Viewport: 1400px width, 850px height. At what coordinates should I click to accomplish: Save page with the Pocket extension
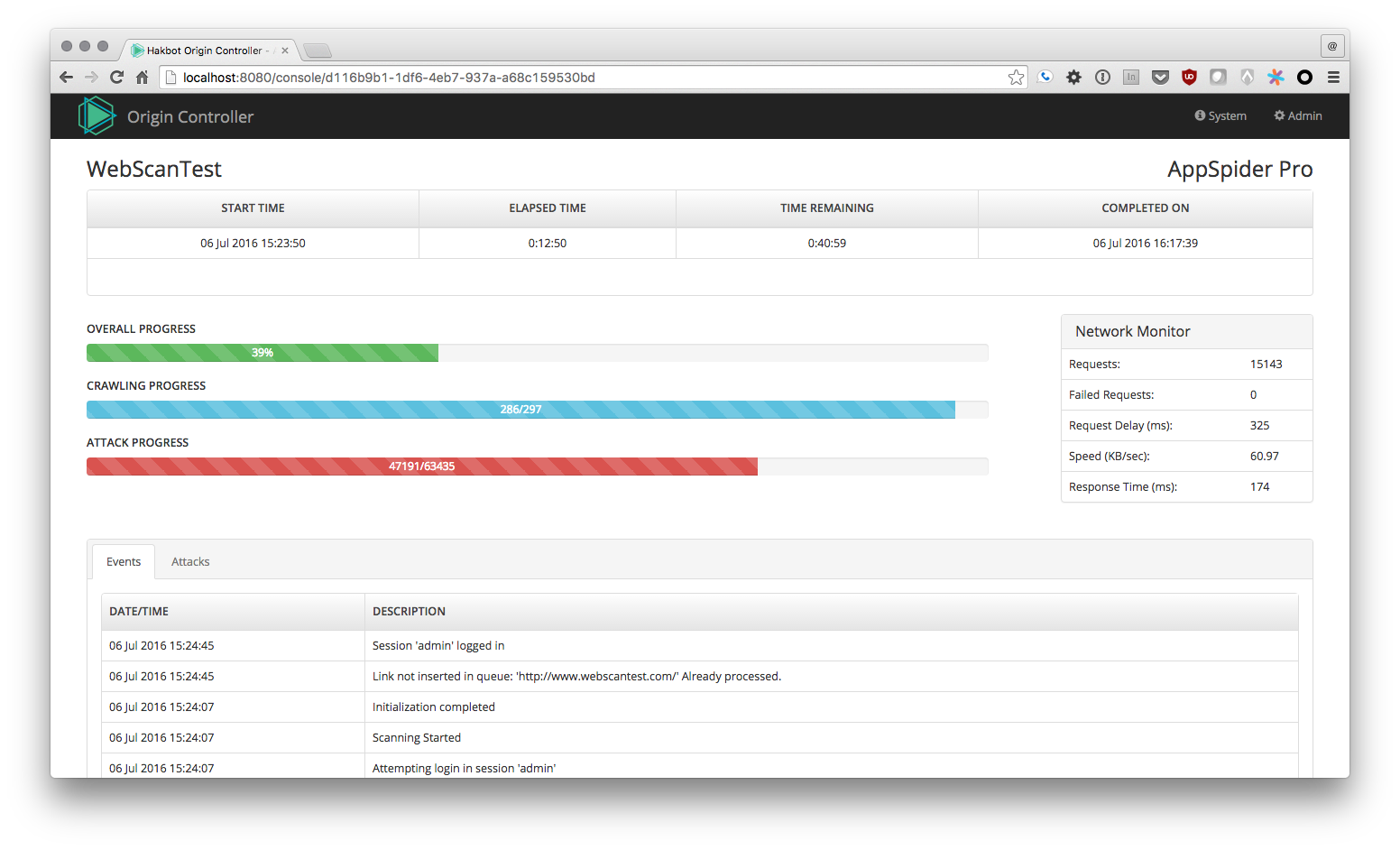1161,78
